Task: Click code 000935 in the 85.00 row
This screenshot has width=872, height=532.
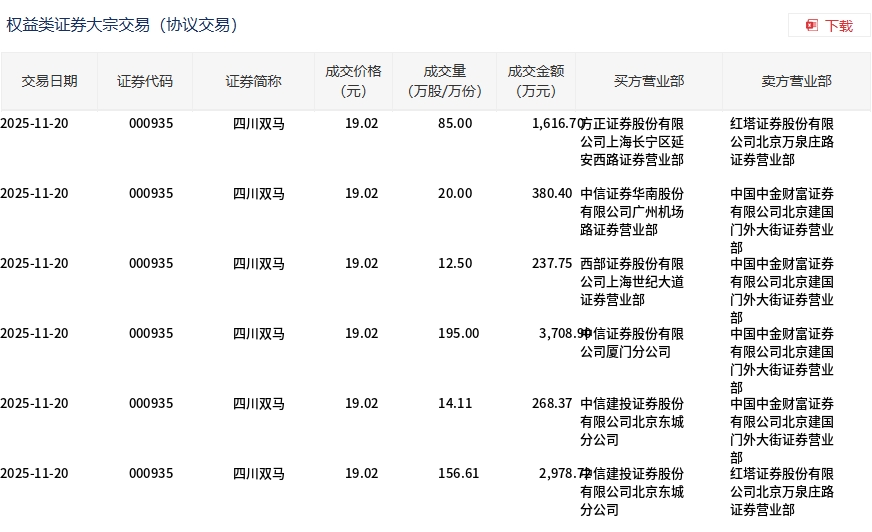Action: [151, 123]
